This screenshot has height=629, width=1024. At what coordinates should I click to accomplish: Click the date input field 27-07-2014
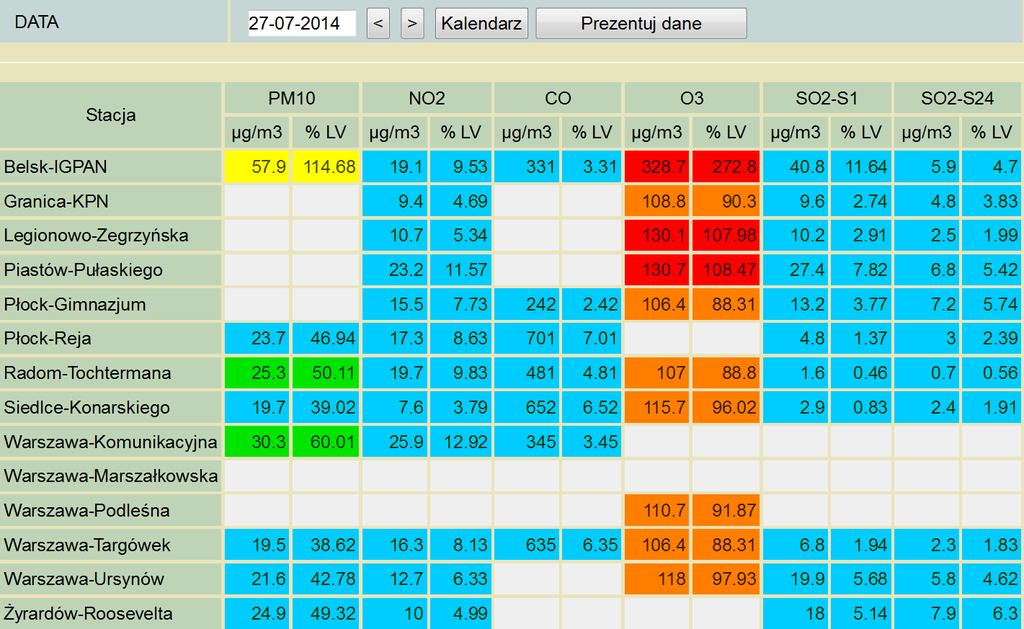pos(302,24)
